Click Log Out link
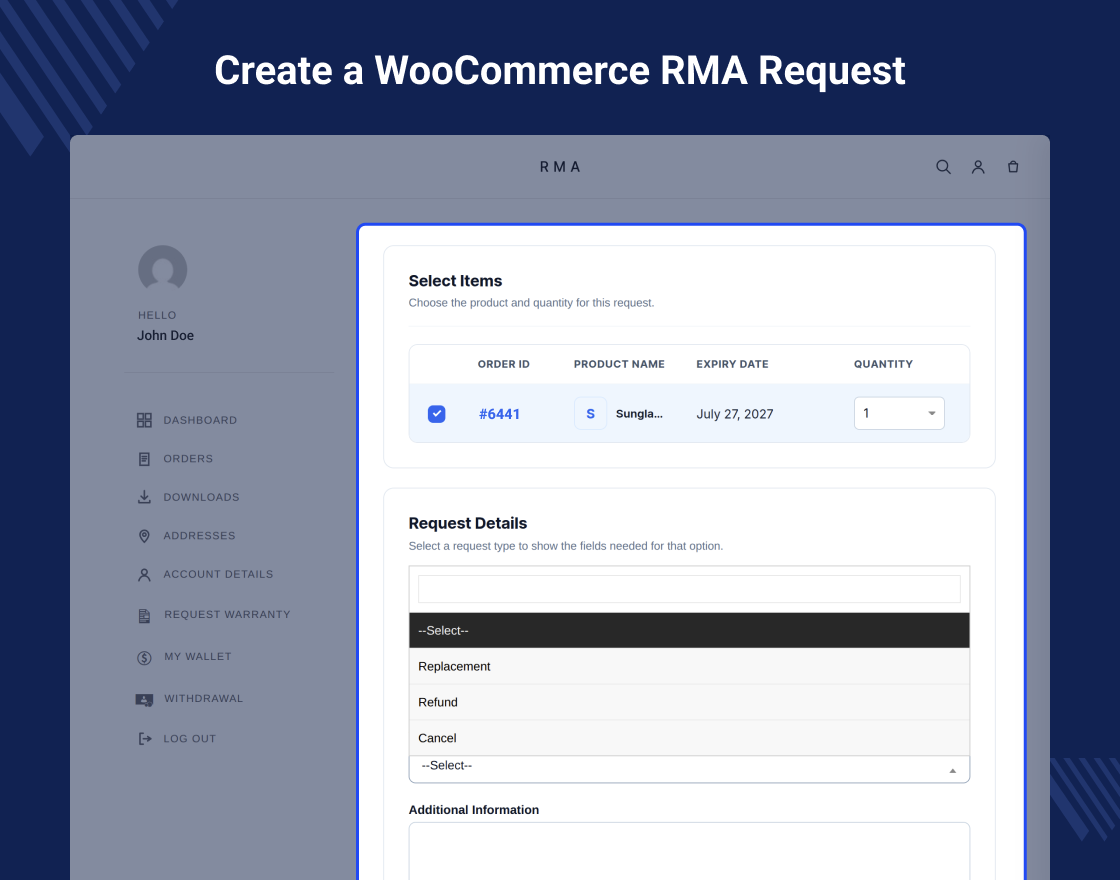The height and width of the screenshot is (880, 1120). click(189, 739)
